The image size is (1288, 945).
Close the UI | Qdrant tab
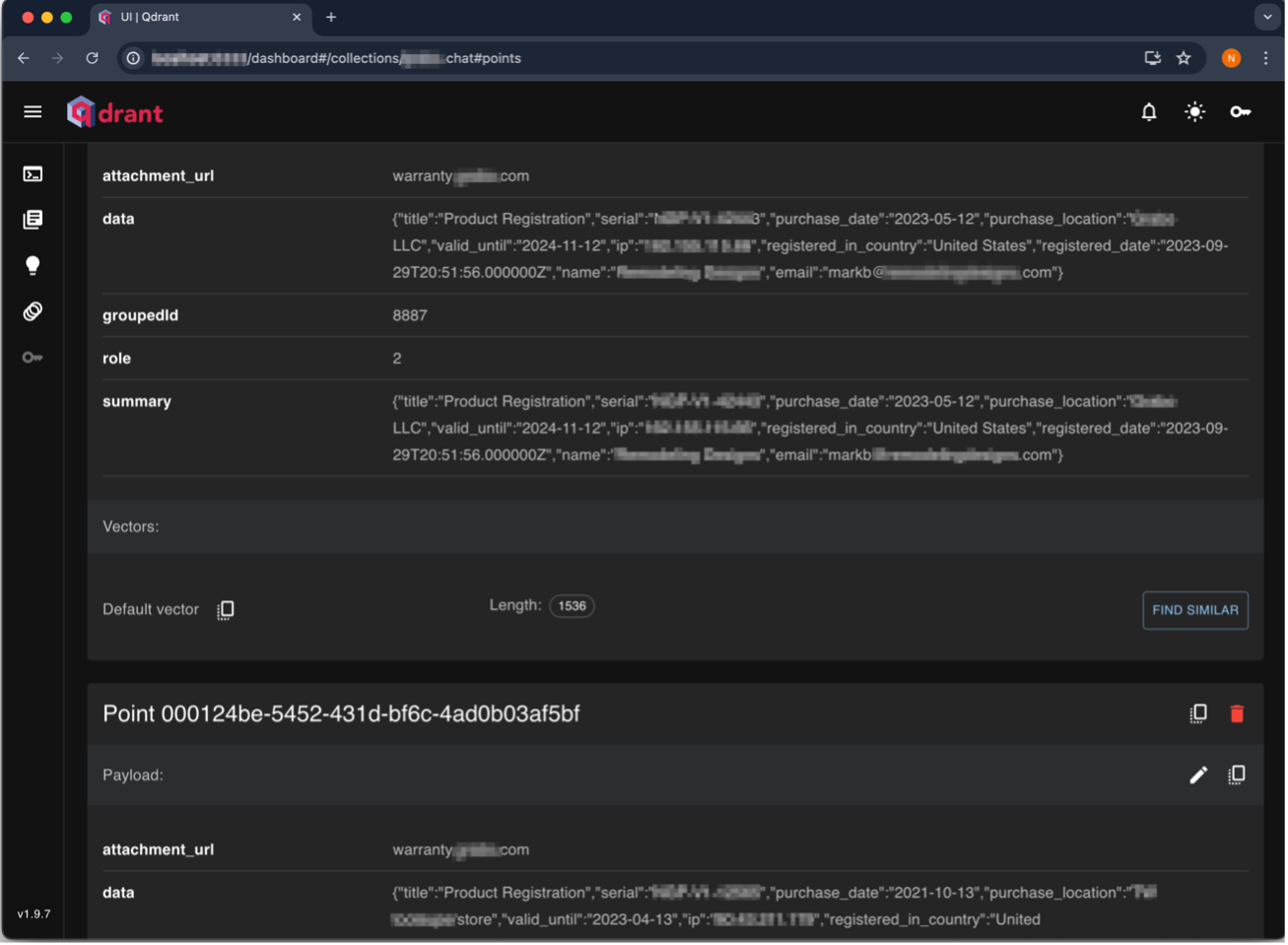click(297, 18)
